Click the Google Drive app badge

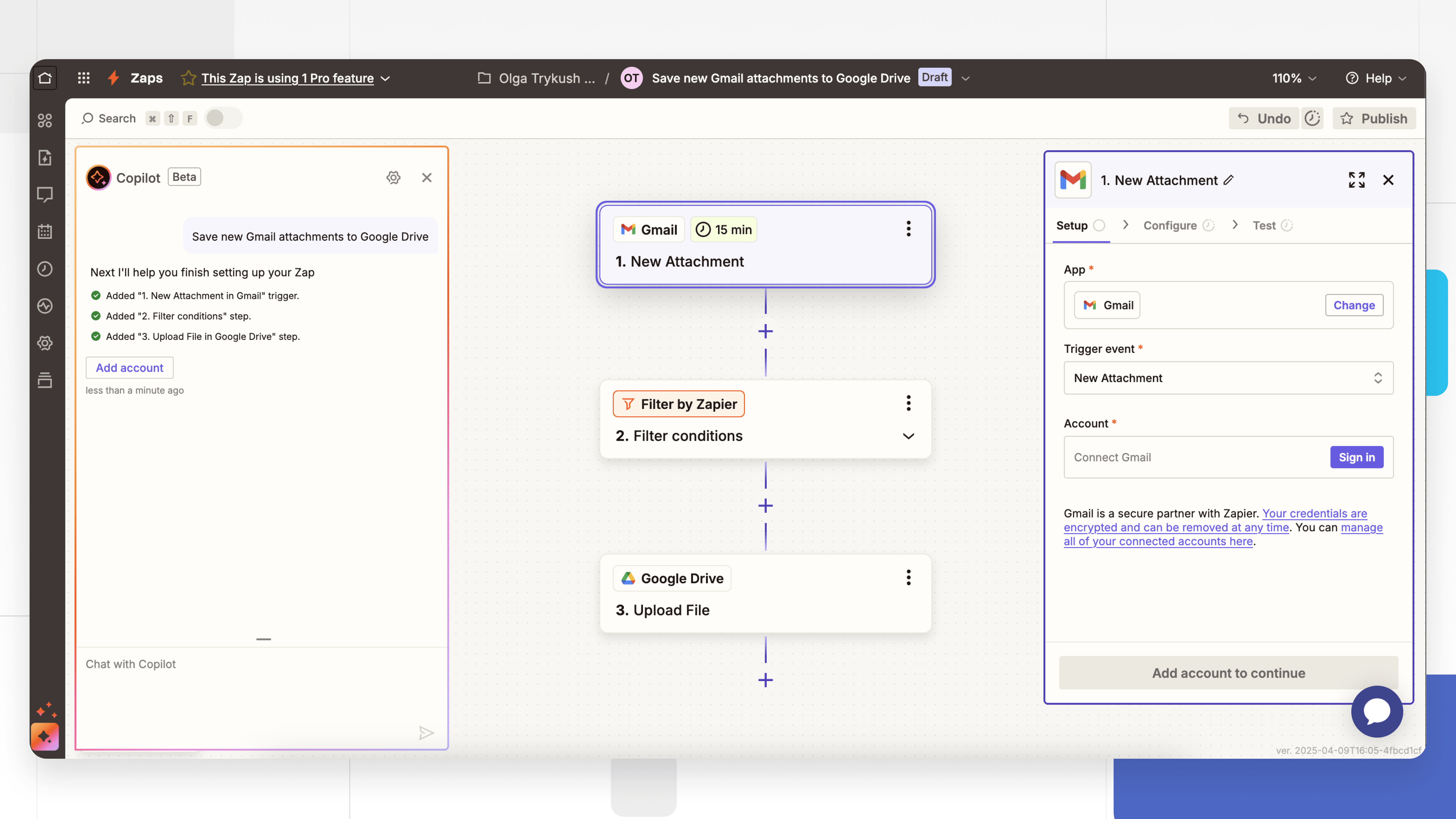click(x=672, y=578)
